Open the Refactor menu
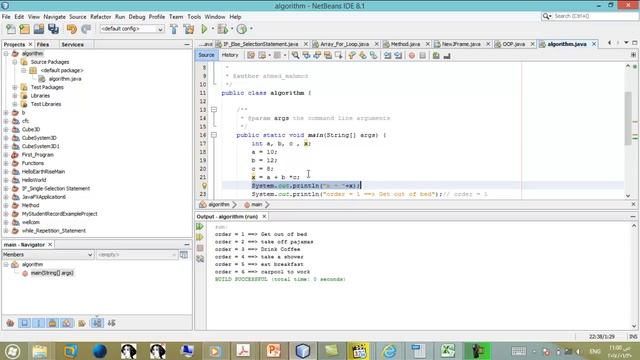640x360 pixels. 100,17
